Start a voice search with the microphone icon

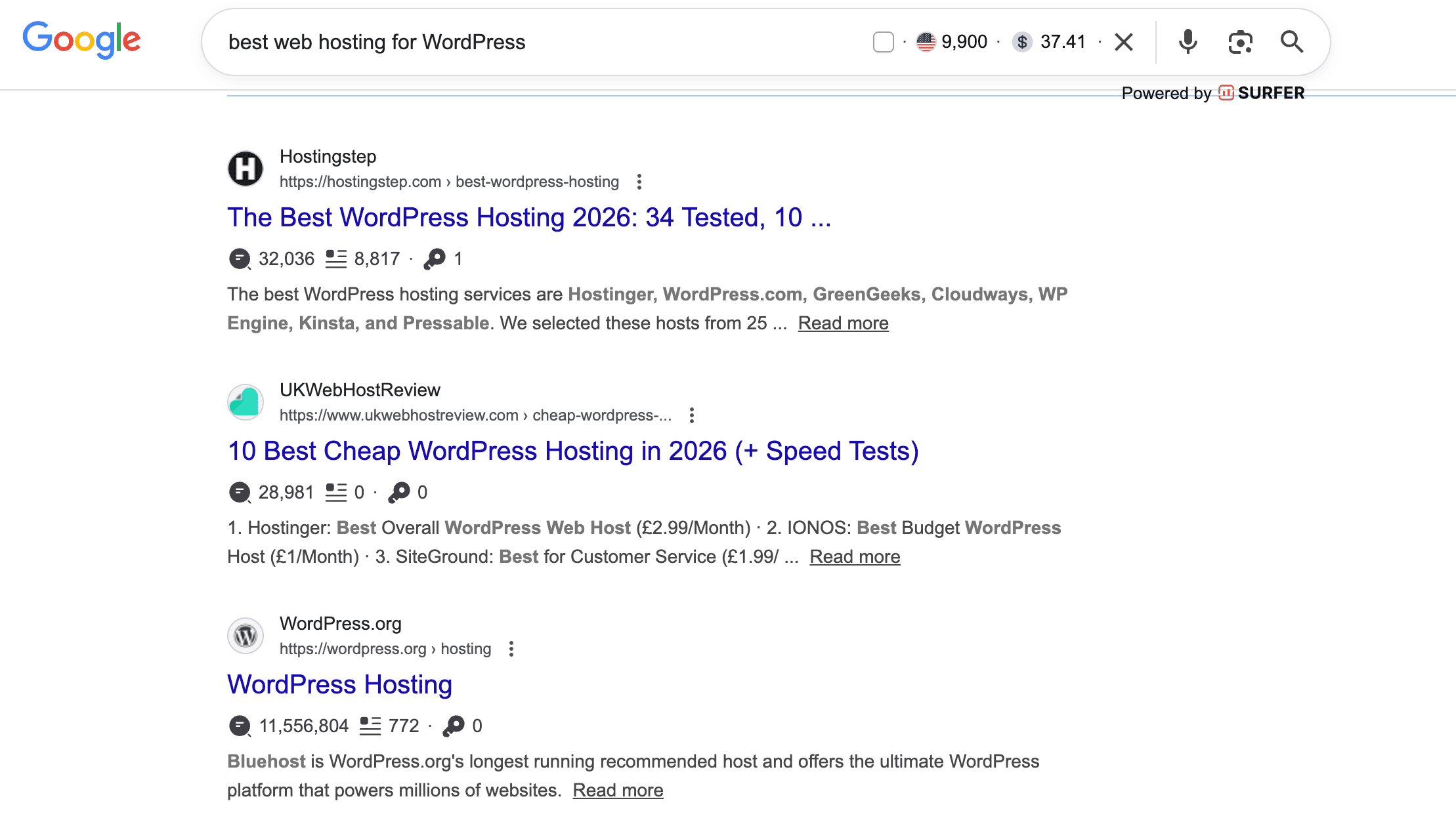[1188, 42]
